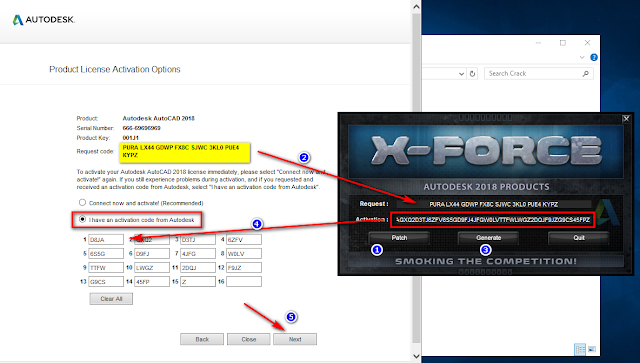Image resolution: width=640 pixels, height=363 pixels.
Task: Click the Next button
Action: 295,339
